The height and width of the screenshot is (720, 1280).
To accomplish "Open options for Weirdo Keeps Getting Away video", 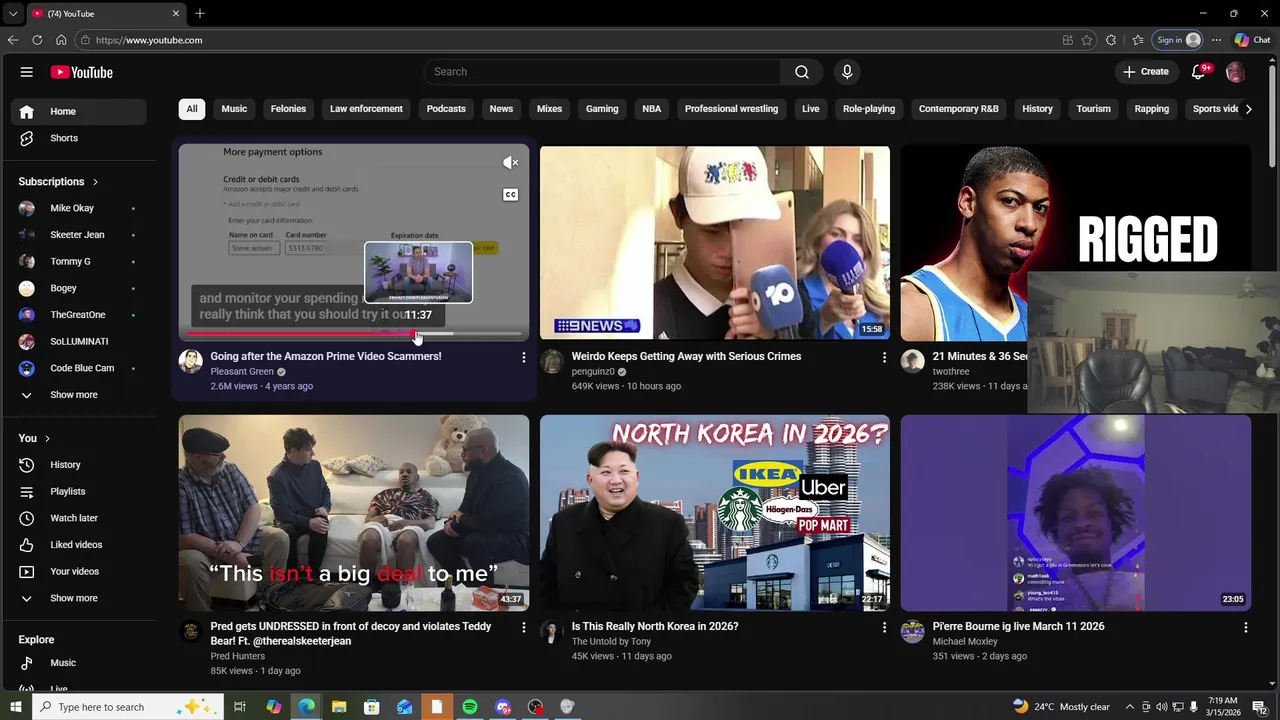I will pos(884,357).
